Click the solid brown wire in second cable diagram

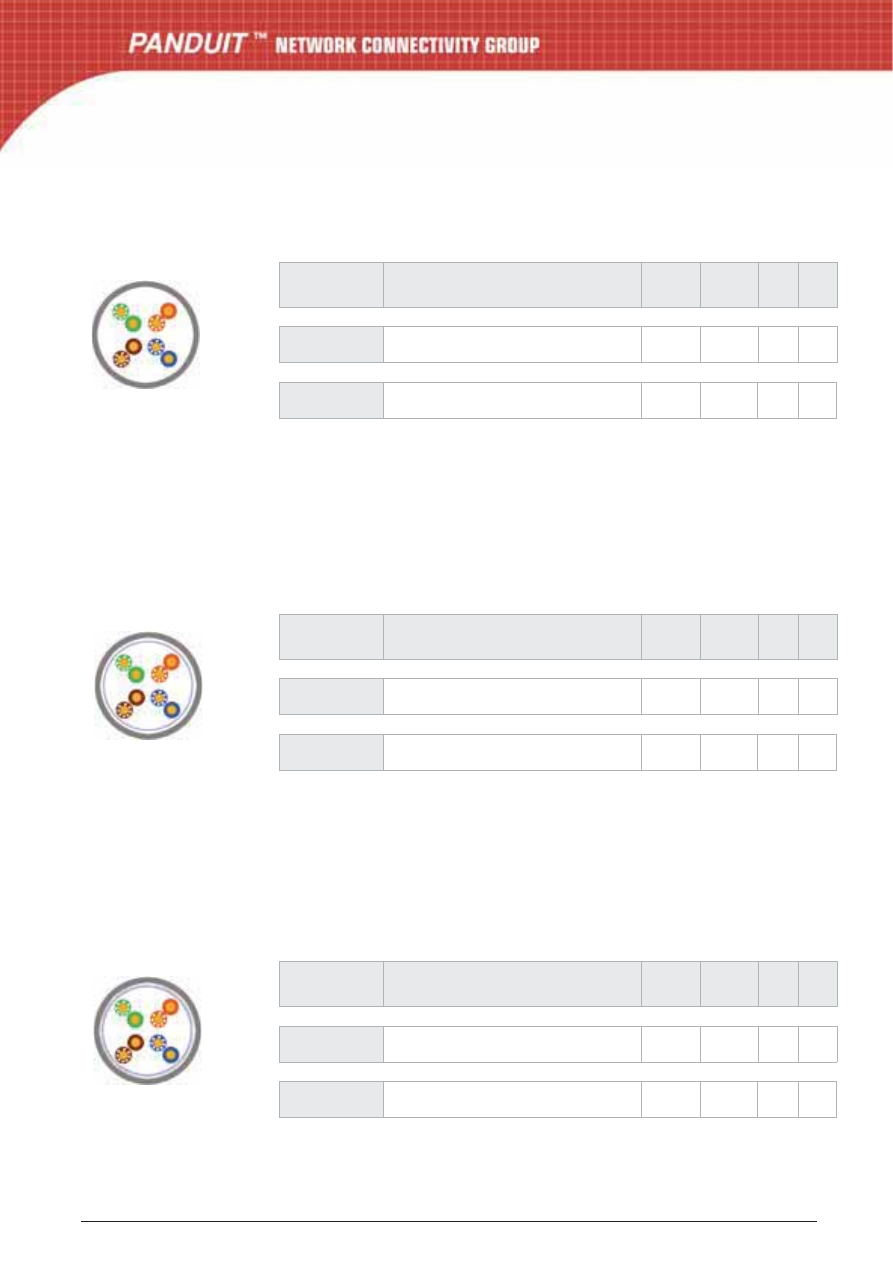pyautogui.click(x=137, y=697)
